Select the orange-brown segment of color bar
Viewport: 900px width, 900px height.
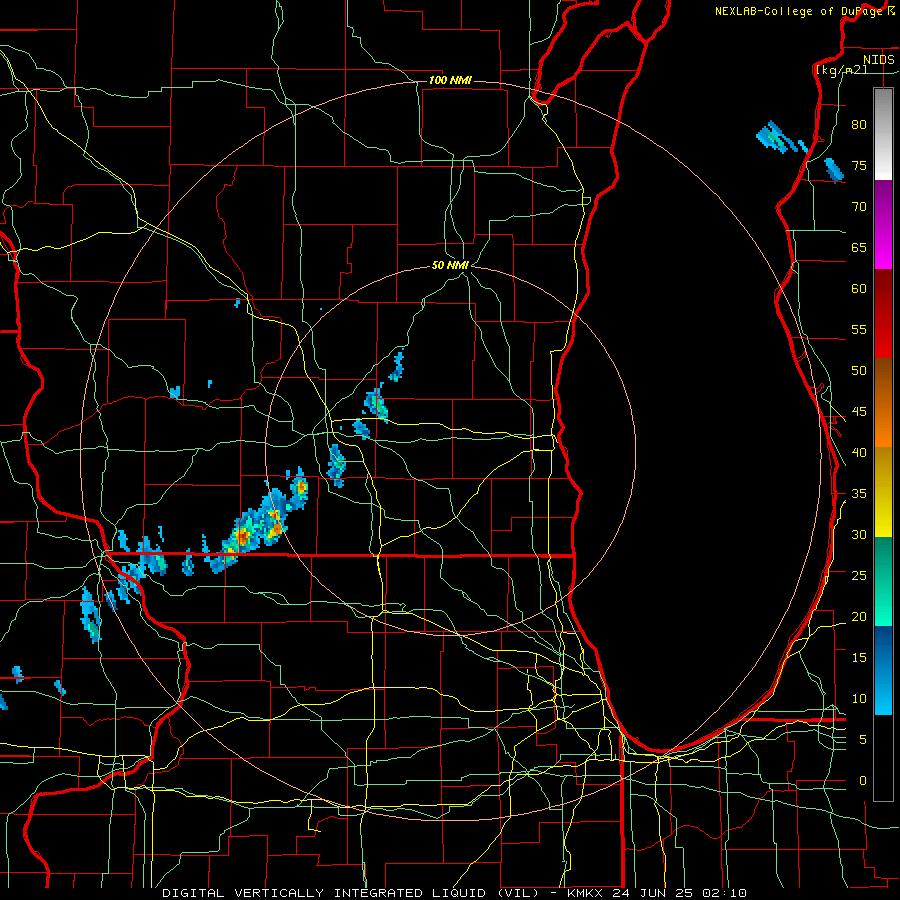tap(883, 403)
